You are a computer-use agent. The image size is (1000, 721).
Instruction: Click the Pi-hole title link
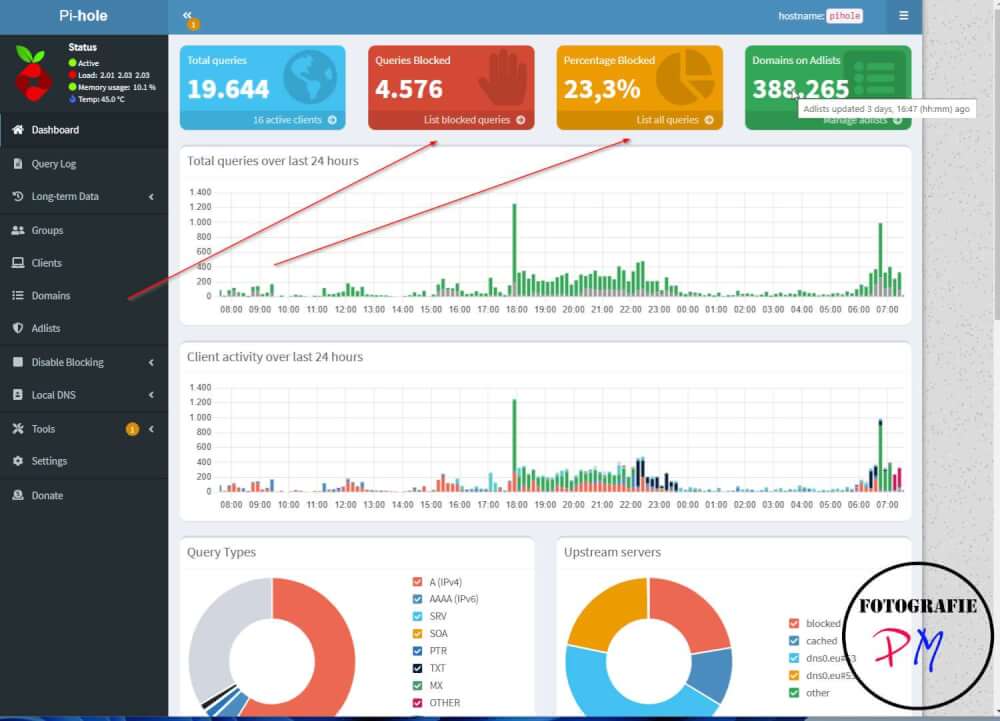pyautogui.click(x=84, y=16)
